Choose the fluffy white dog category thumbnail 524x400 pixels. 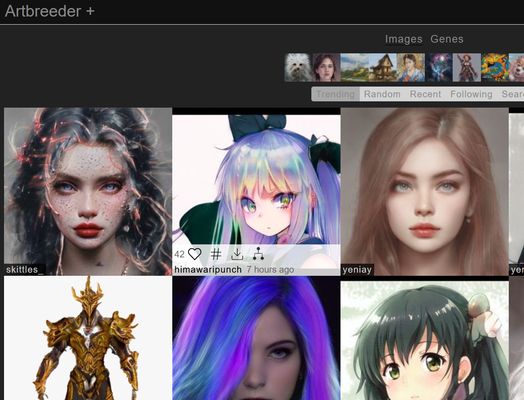click(298, 68)
